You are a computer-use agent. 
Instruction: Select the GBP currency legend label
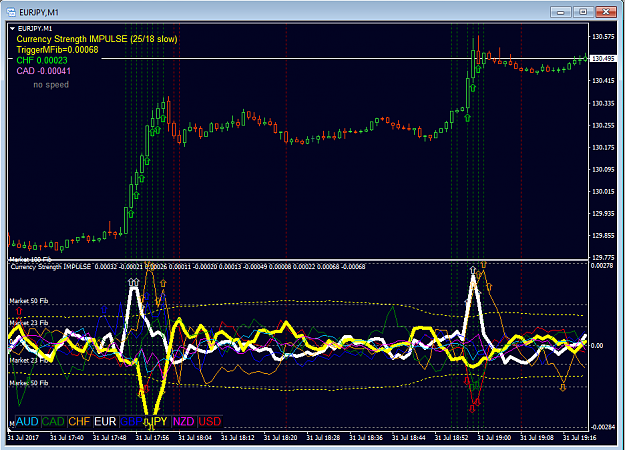click(131, 421)
